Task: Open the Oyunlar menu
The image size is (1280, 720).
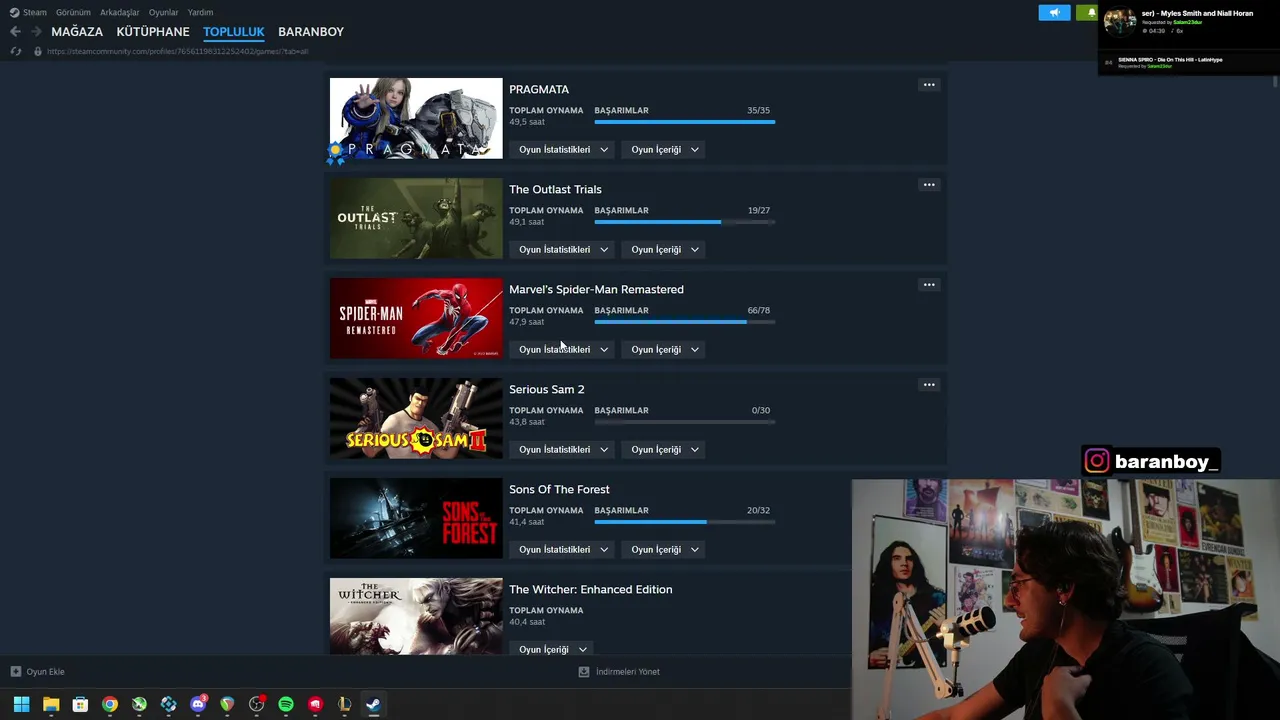Action: pos(164,13)
